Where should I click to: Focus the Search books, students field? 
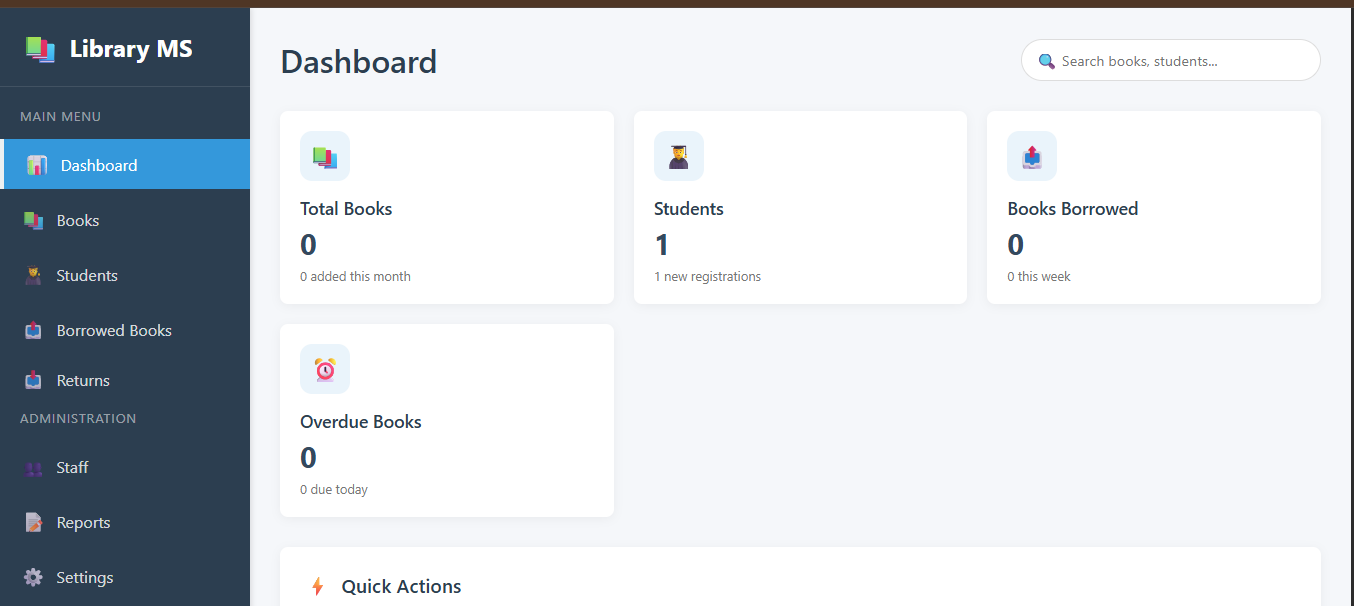[x=1170, y=61]
